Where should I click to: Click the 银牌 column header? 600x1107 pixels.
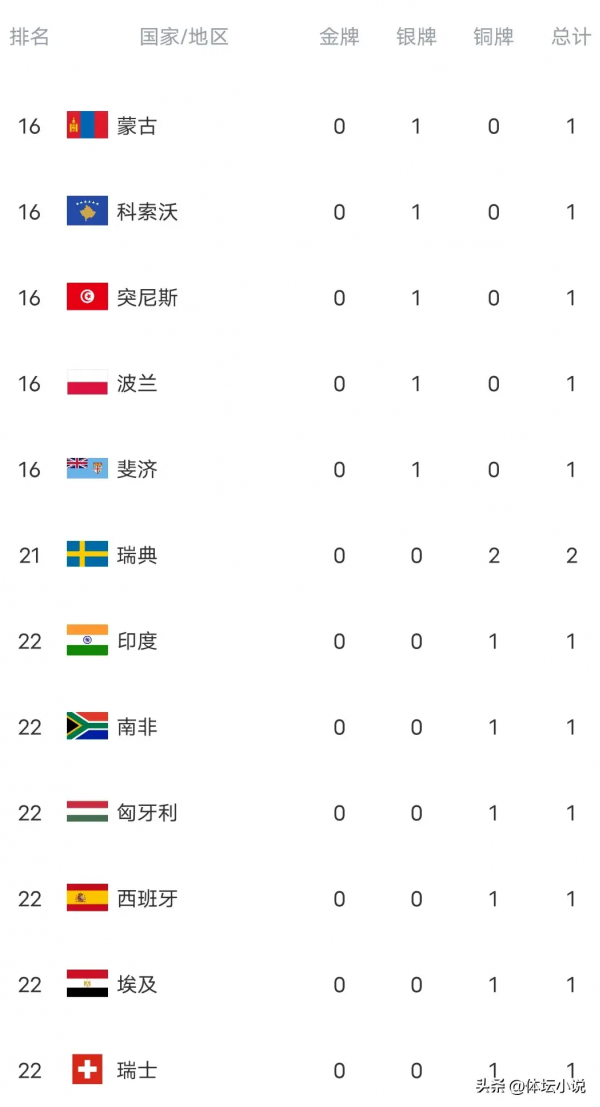pos(416,37)
